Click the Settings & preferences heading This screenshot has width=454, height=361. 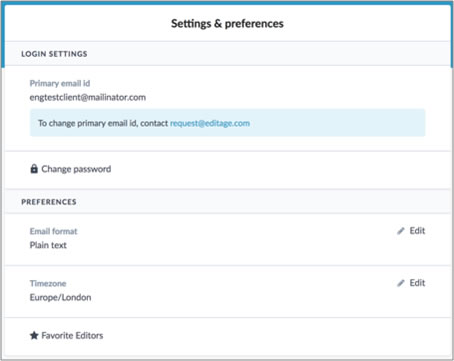tap(227, 24)
